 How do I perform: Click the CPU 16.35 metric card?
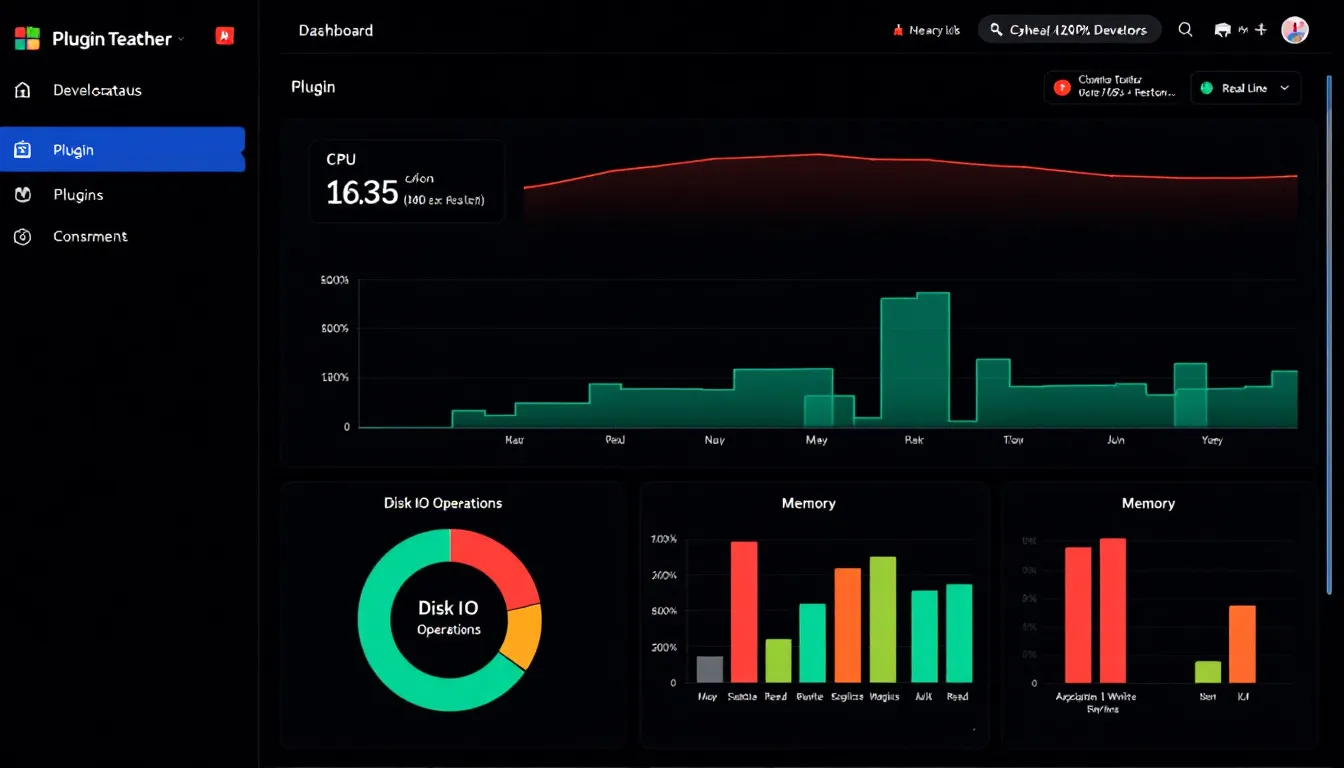[406, 181]
